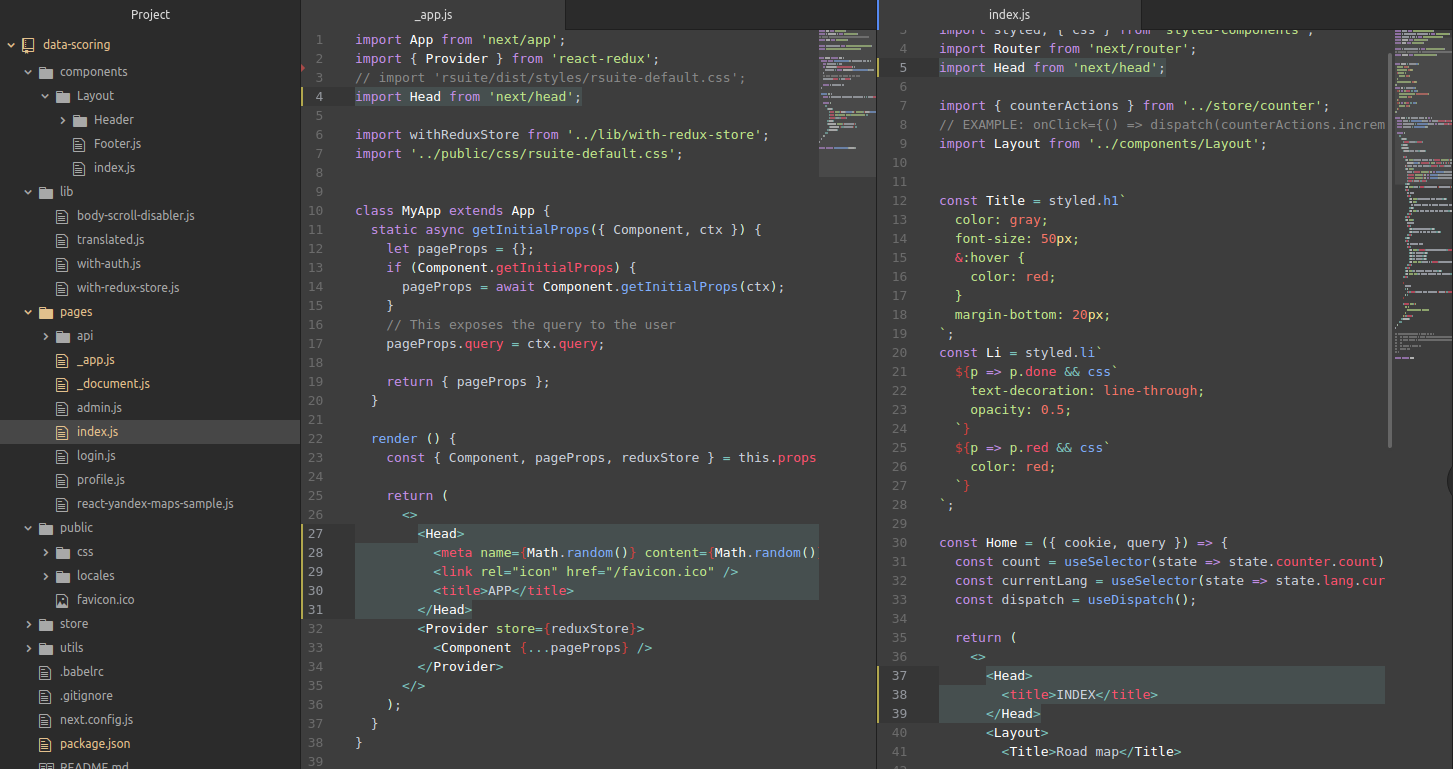Click the next.config.js file icon

pyautogui.click(x=44, y=719)
